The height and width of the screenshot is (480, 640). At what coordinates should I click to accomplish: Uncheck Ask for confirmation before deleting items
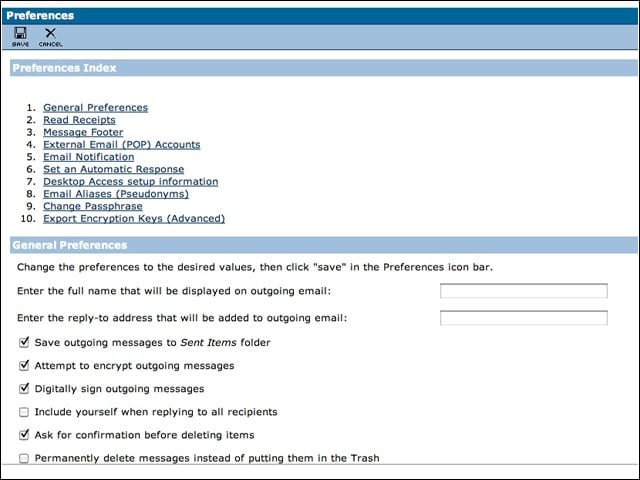(24, 435)
